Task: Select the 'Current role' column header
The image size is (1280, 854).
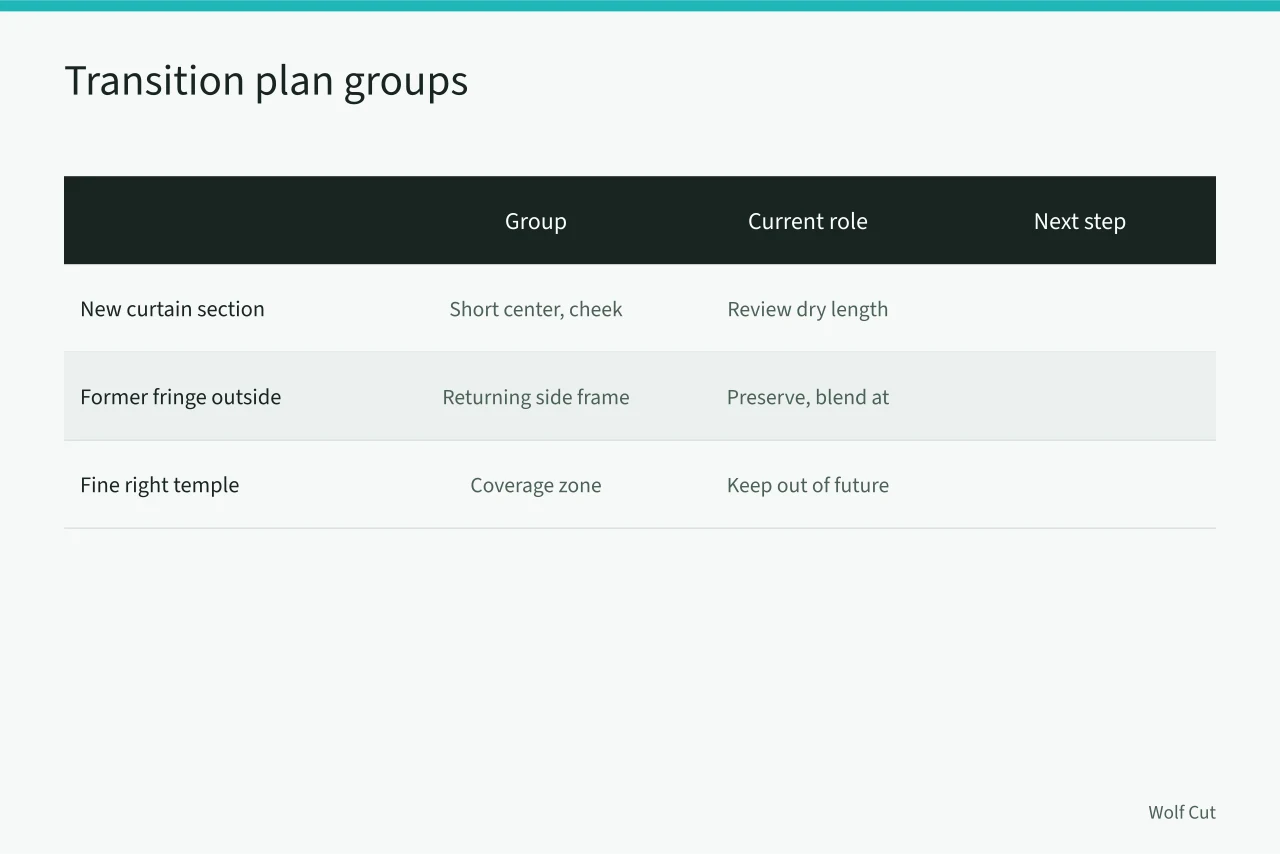Action: tap(808, 221)
